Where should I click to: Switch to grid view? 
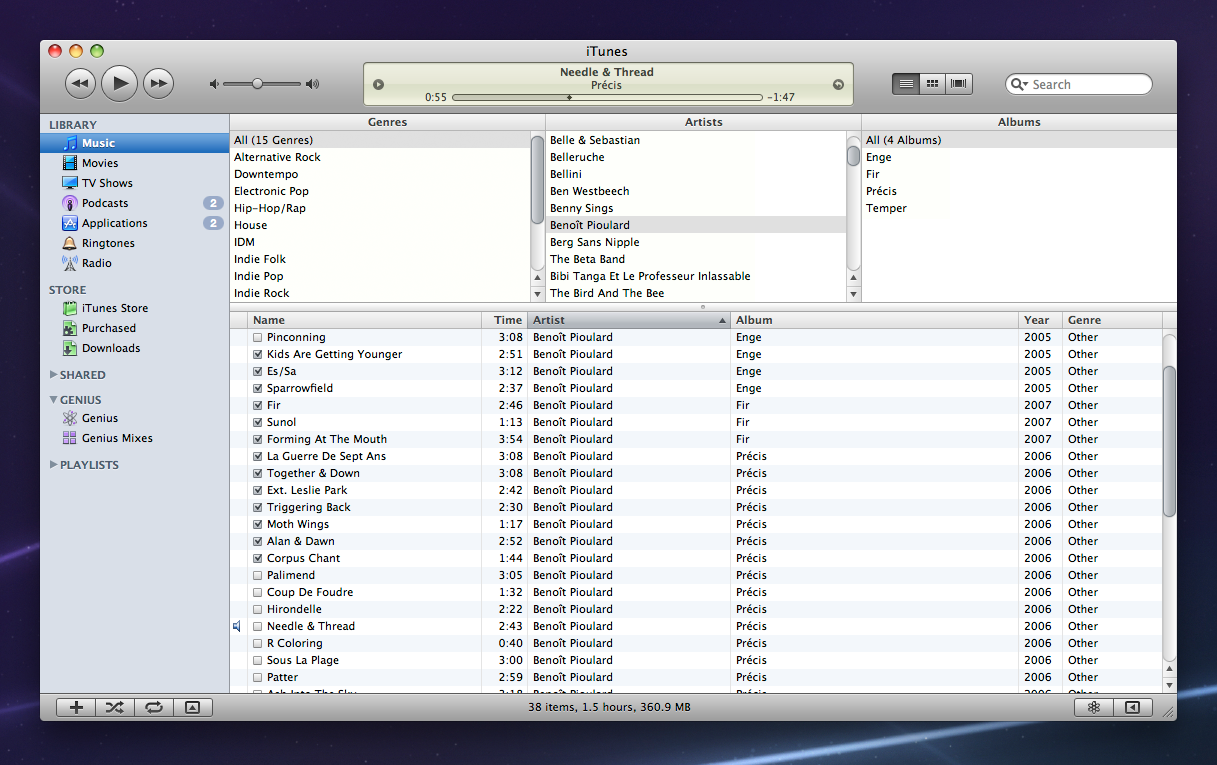pos(932,84)
